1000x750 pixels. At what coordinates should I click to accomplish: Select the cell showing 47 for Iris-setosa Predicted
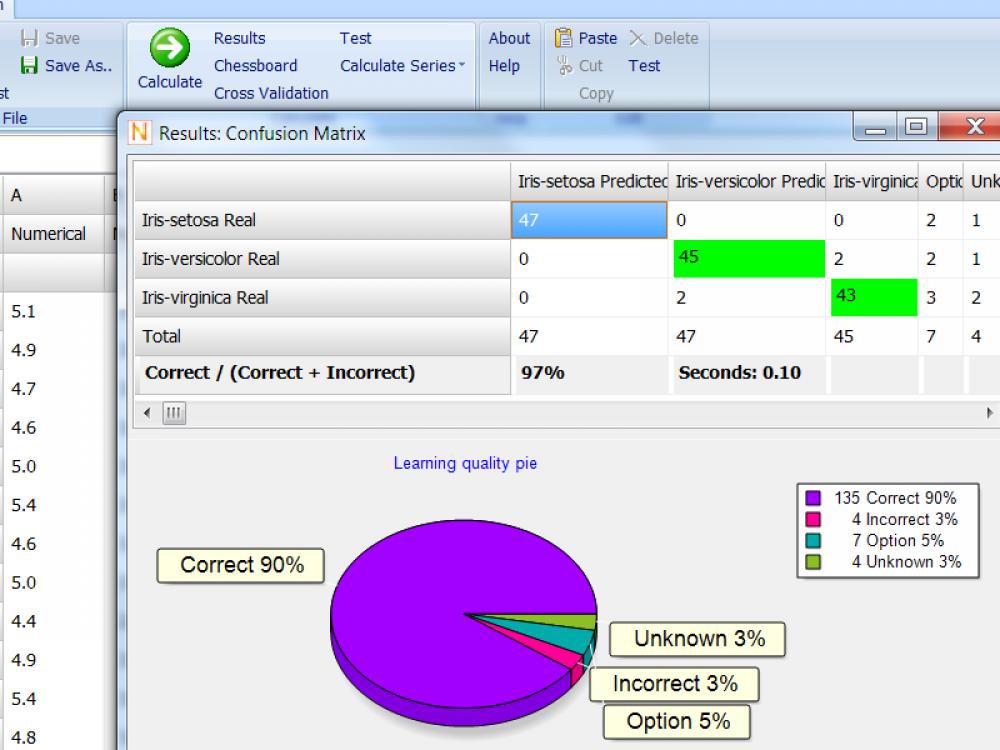(589, 219)
